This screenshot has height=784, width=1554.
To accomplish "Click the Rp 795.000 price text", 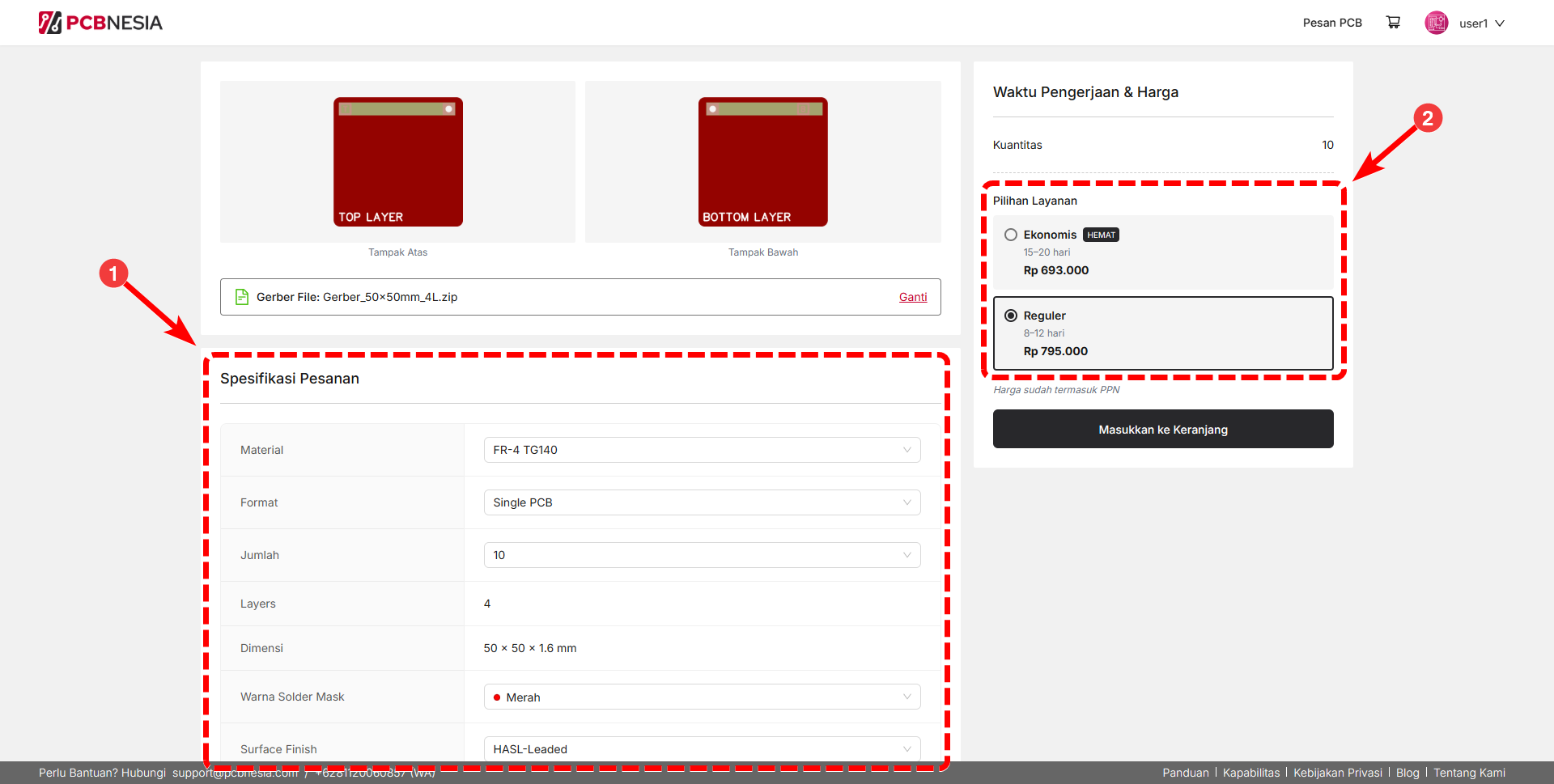I will pyautogui.click(x=1055, y=351).
